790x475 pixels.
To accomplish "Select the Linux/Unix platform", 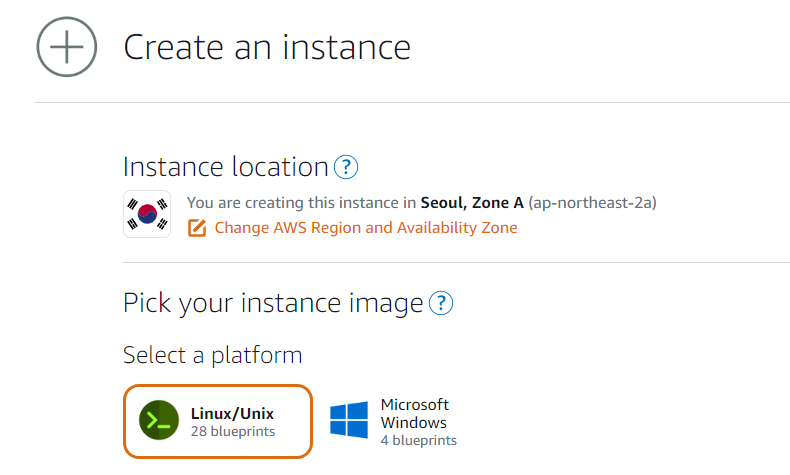I will point(218,422).
